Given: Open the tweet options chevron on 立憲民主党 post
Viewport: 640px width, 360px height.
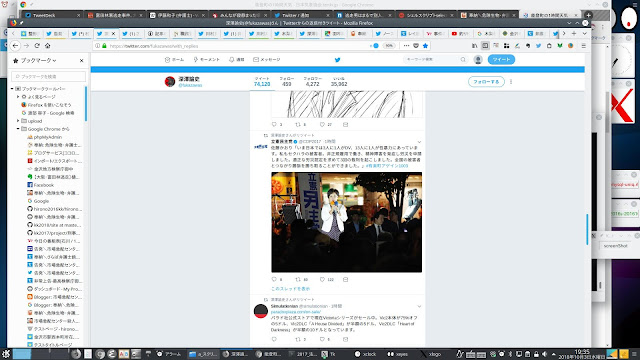Looking at the screenshot, I should tap(419, 142).
